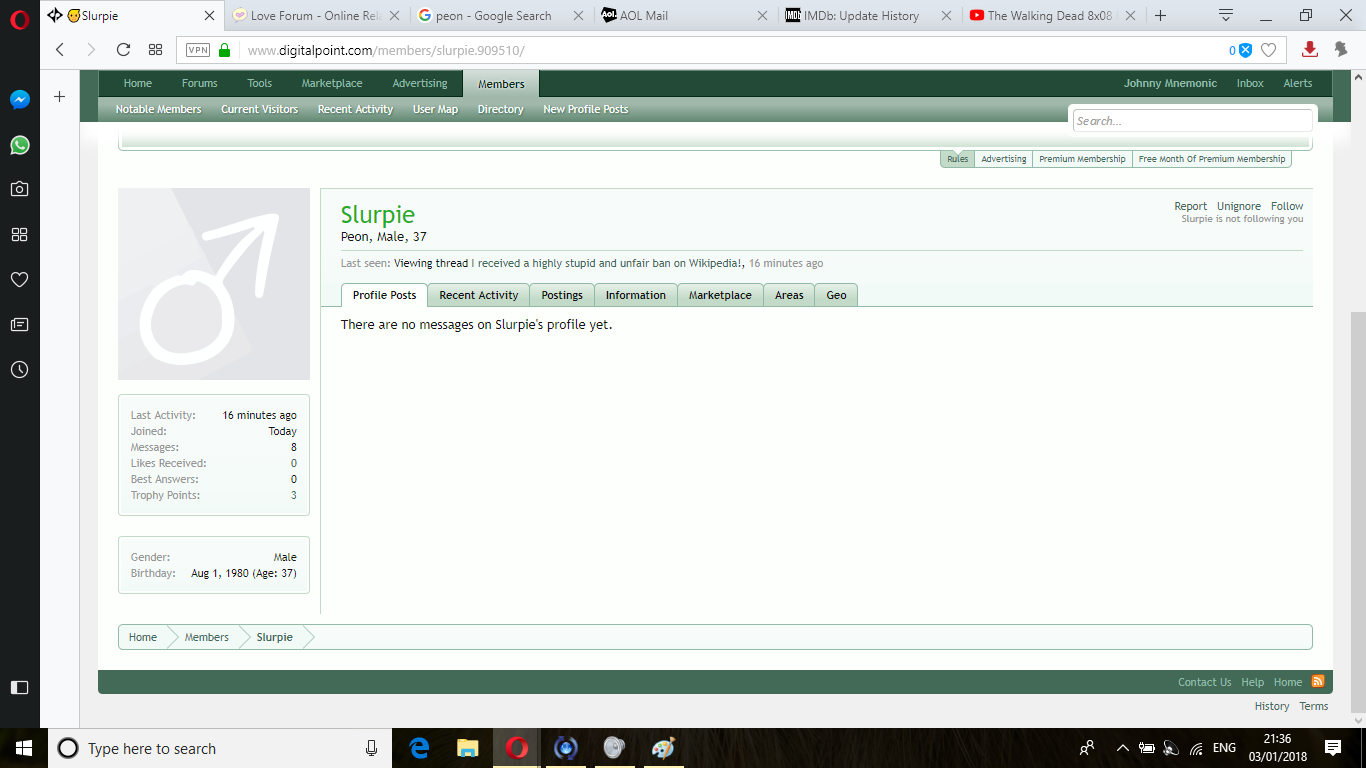Select the Areas profile tab

(789, 295)
